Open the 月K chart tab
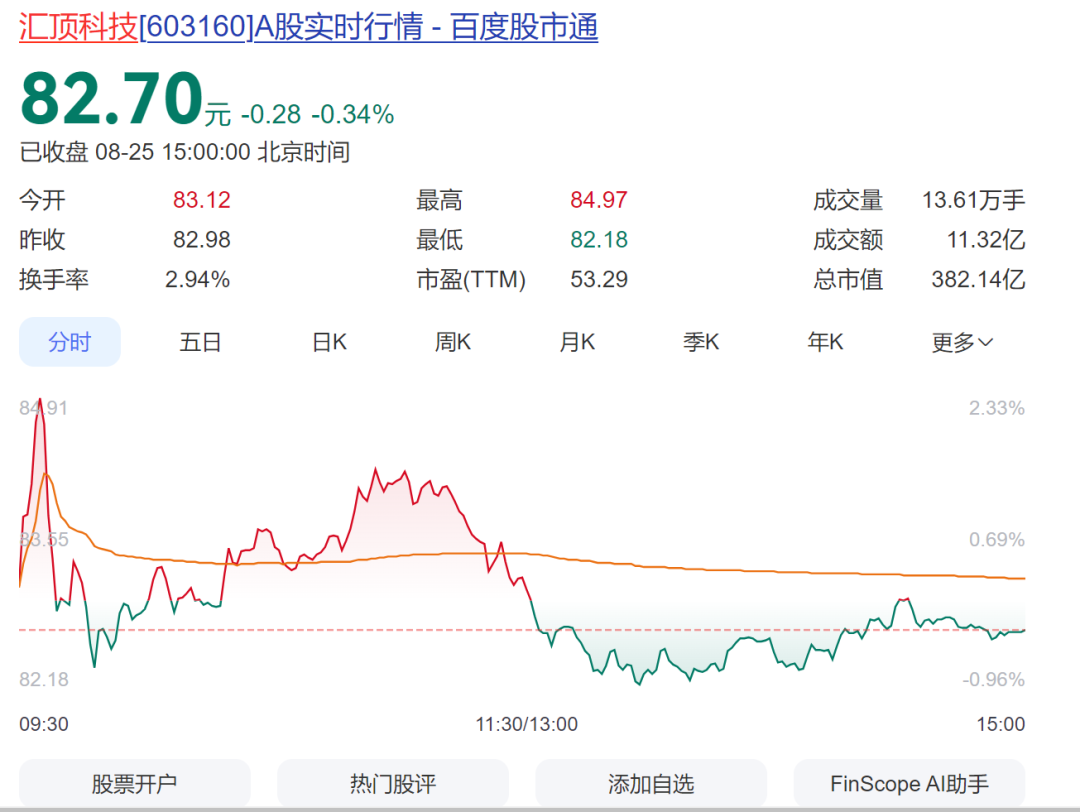Viewport: 1080px width, 812px height. [577, 342]
